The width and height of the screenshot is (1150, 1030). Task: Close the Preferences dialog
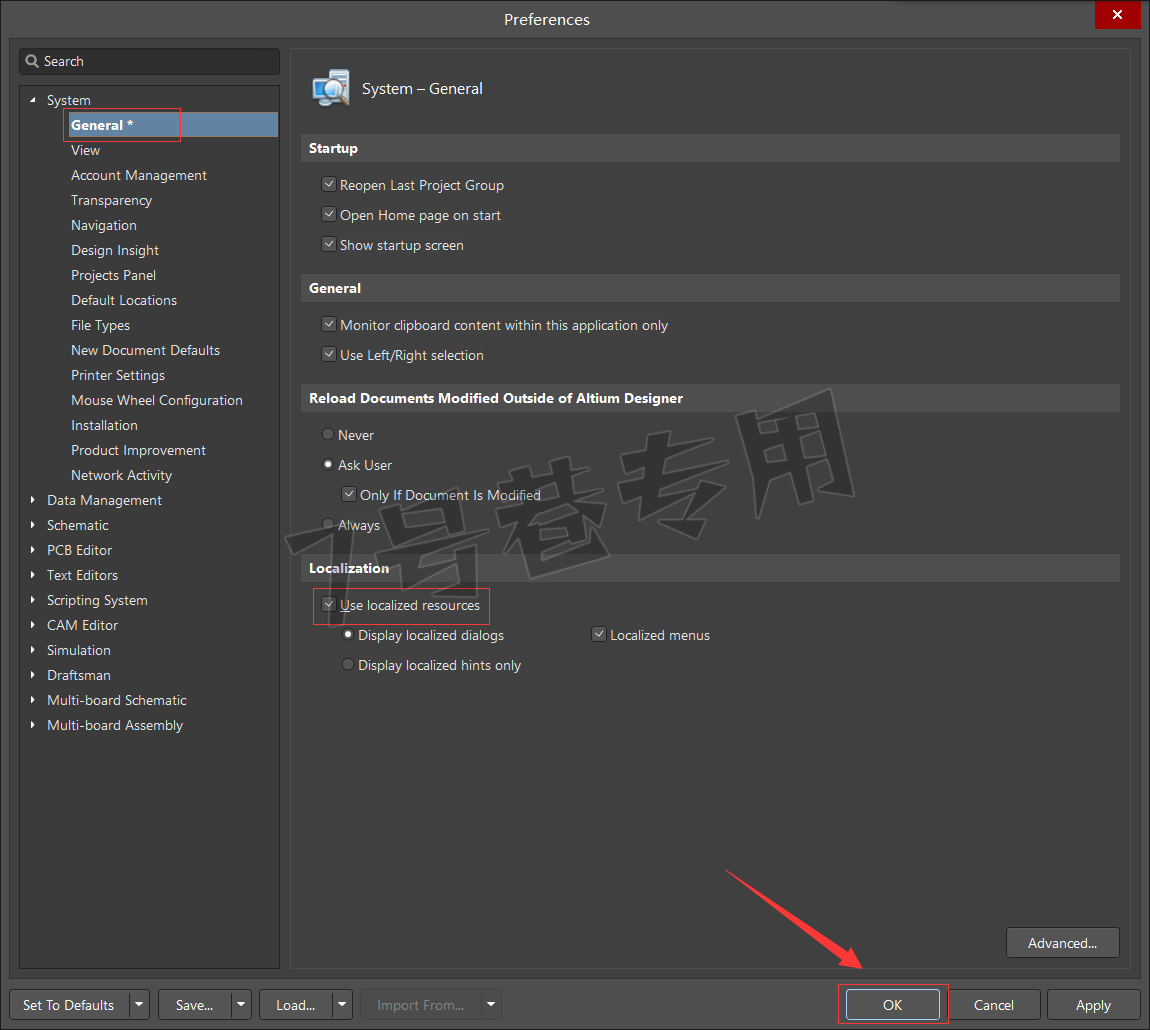coord(1117,15)
